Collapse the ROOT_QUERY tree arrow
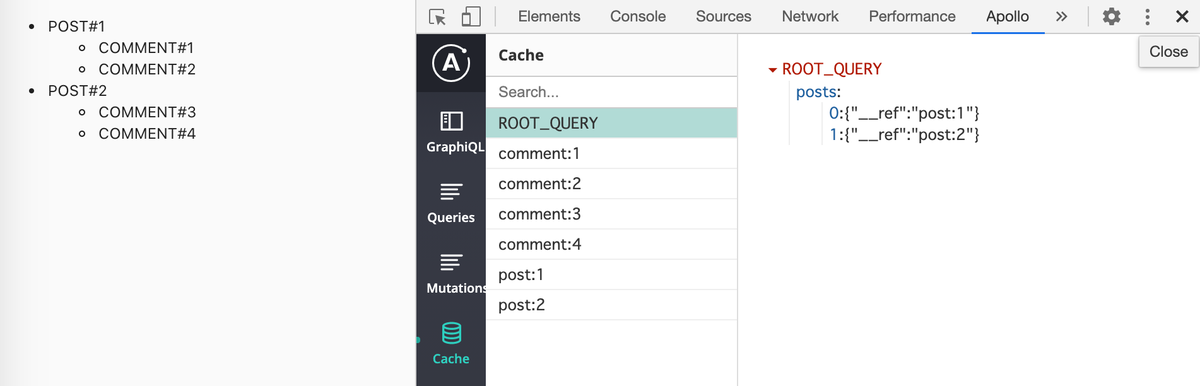 pyautogui.click(x=773, y=70)
